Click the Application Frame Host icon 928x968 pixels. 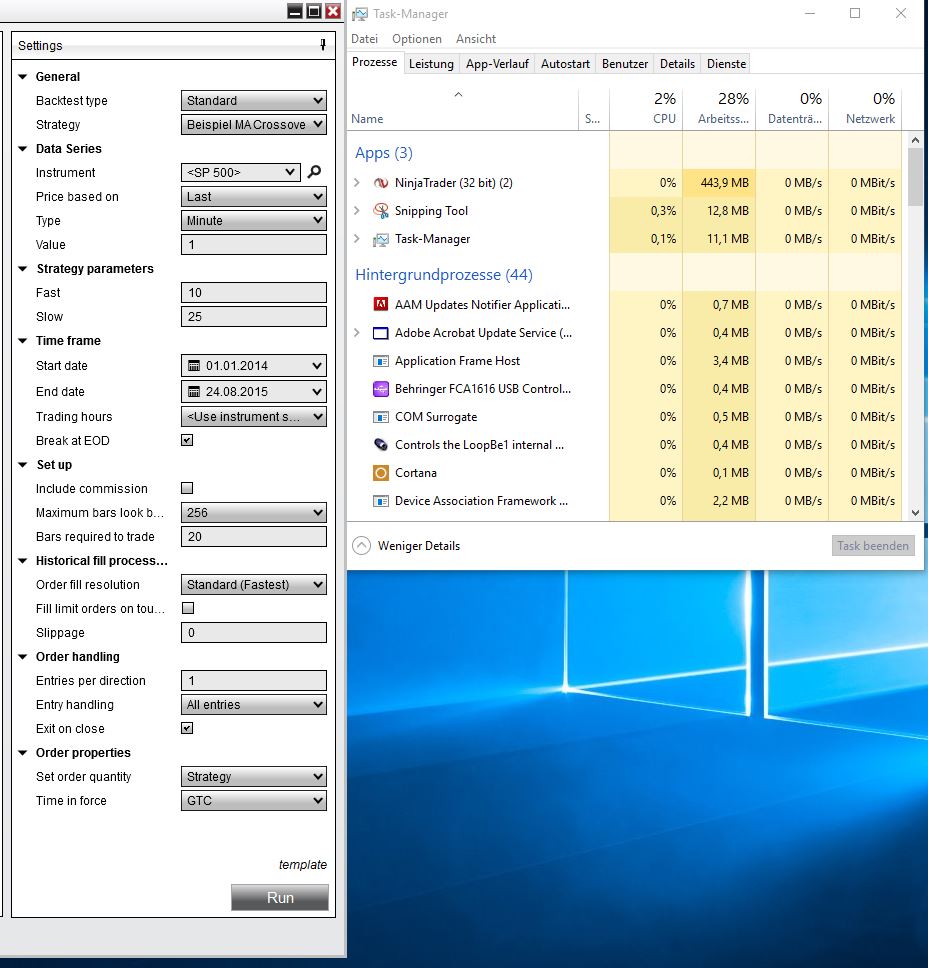click(x=381, y=361)
